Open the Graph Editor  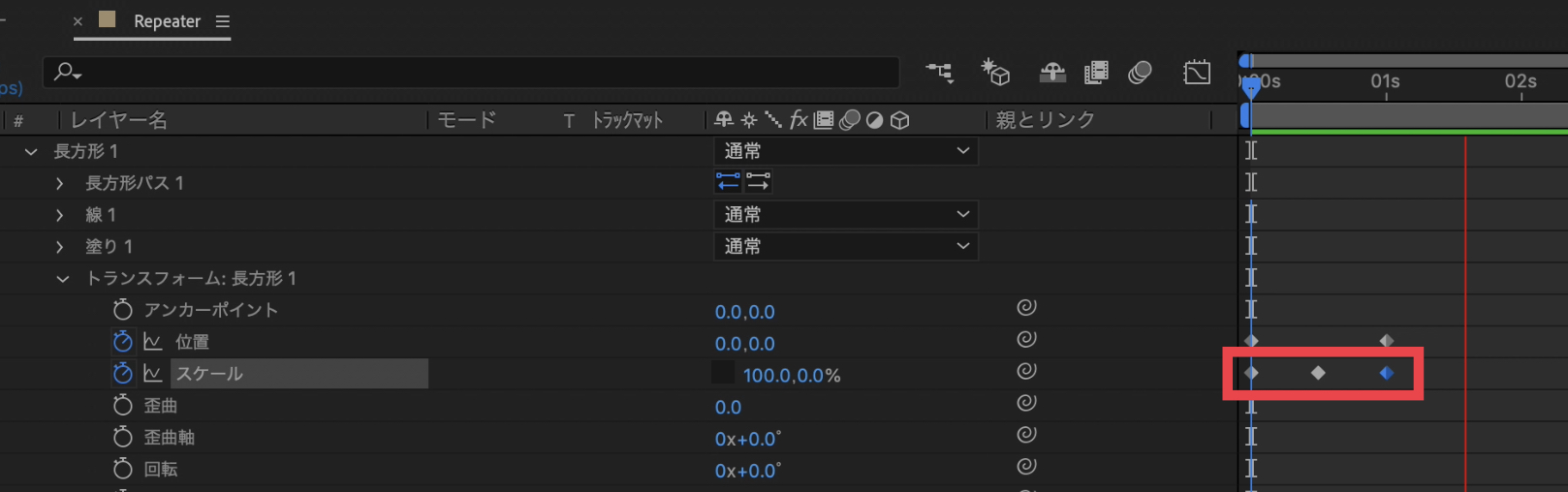tap(1197, 72)
